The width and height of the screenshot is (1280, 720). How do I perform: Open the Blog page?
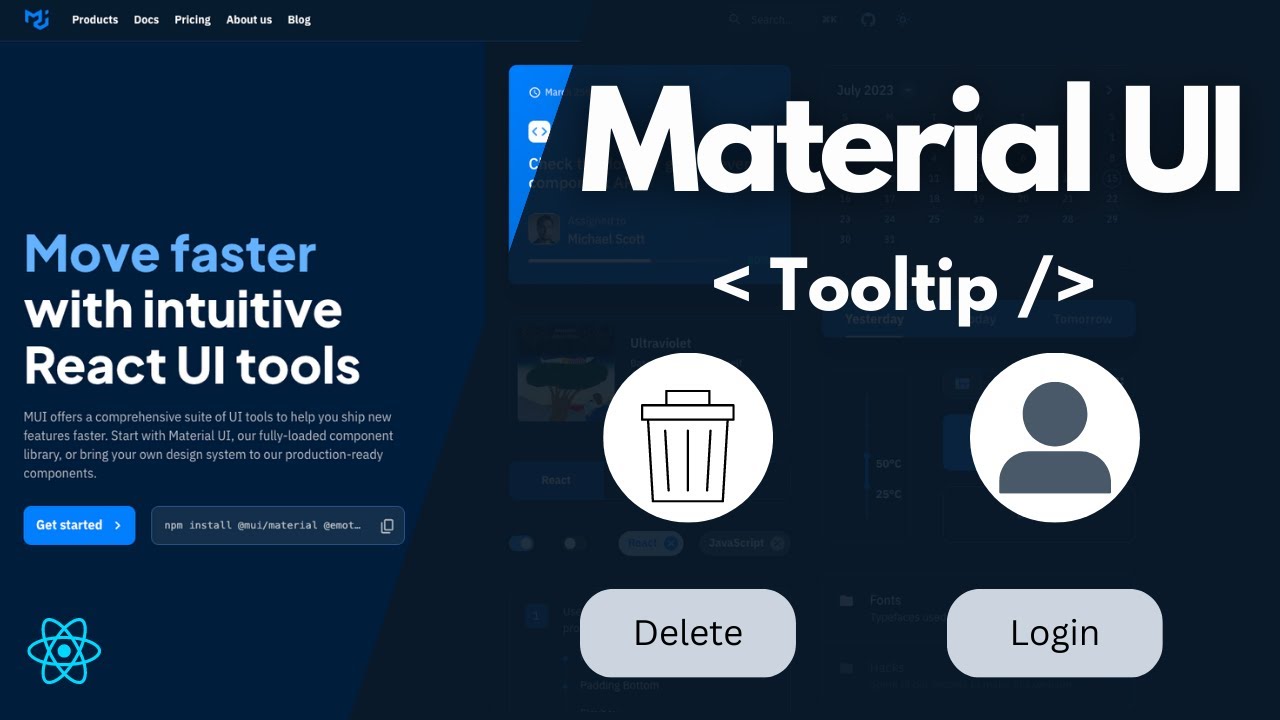pyautogui.click(x=299, y=20)
